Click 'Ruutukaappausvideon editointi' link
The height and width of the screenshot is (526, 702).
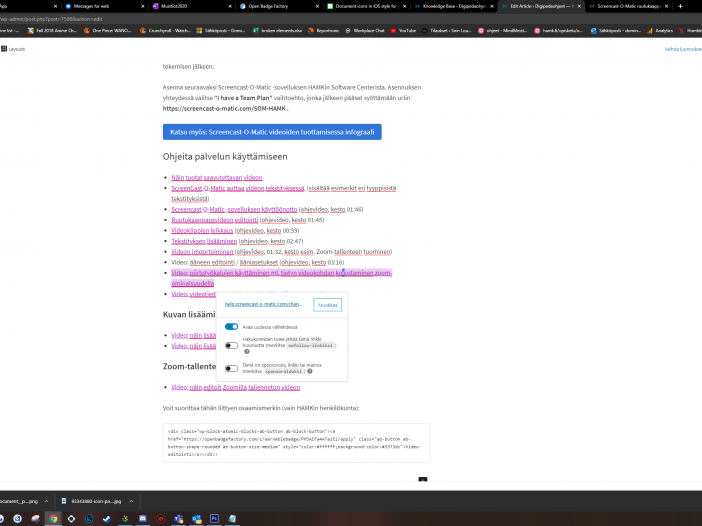pyautogui.click(x=214, y=220)
